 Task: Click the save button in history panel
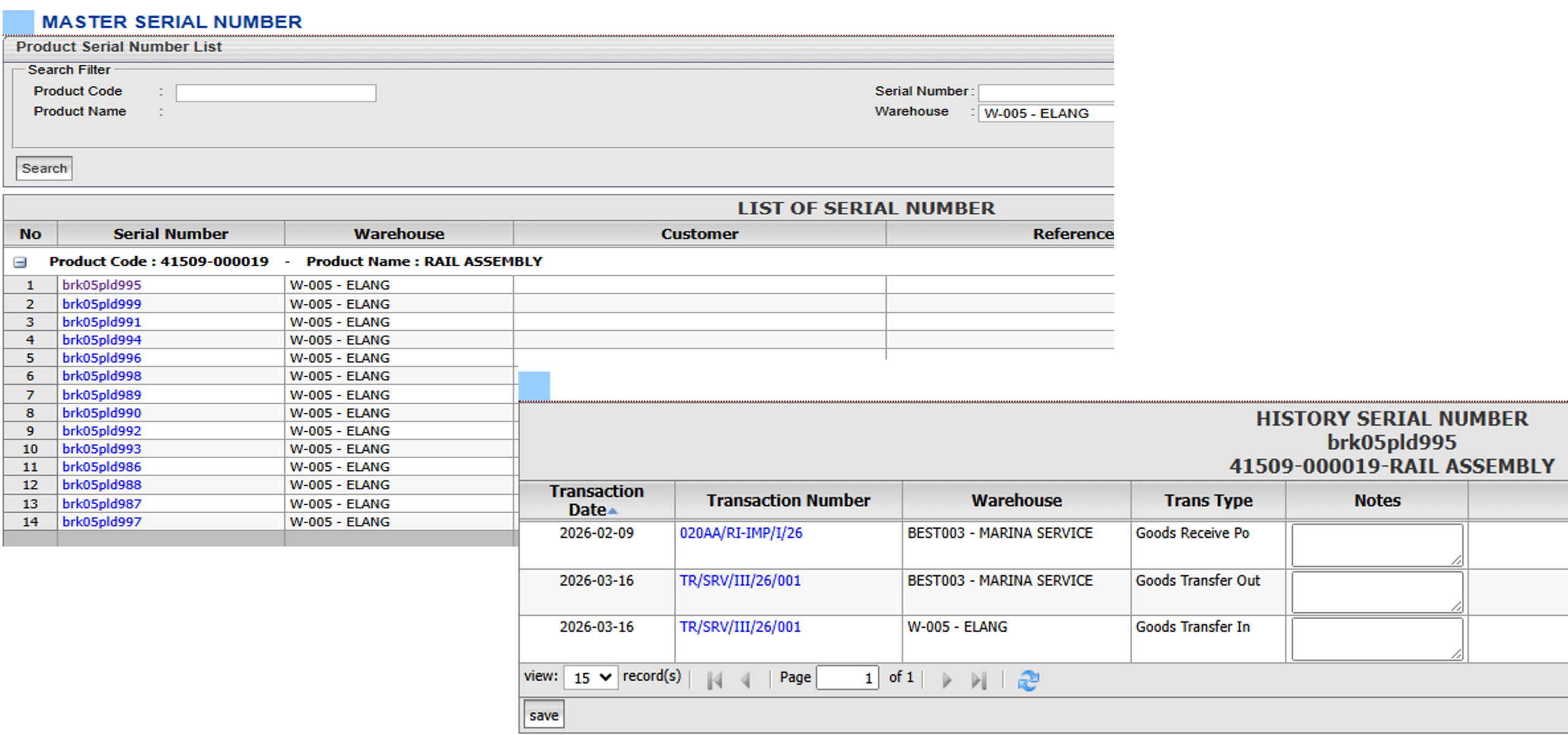[544, 715]
